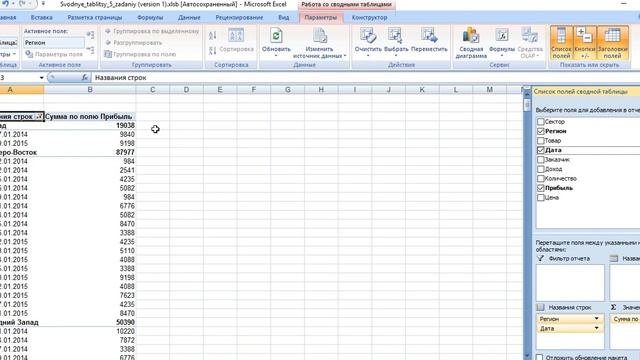
Task: Click the Undo arrow in quick access
Action: click(6, 4)
